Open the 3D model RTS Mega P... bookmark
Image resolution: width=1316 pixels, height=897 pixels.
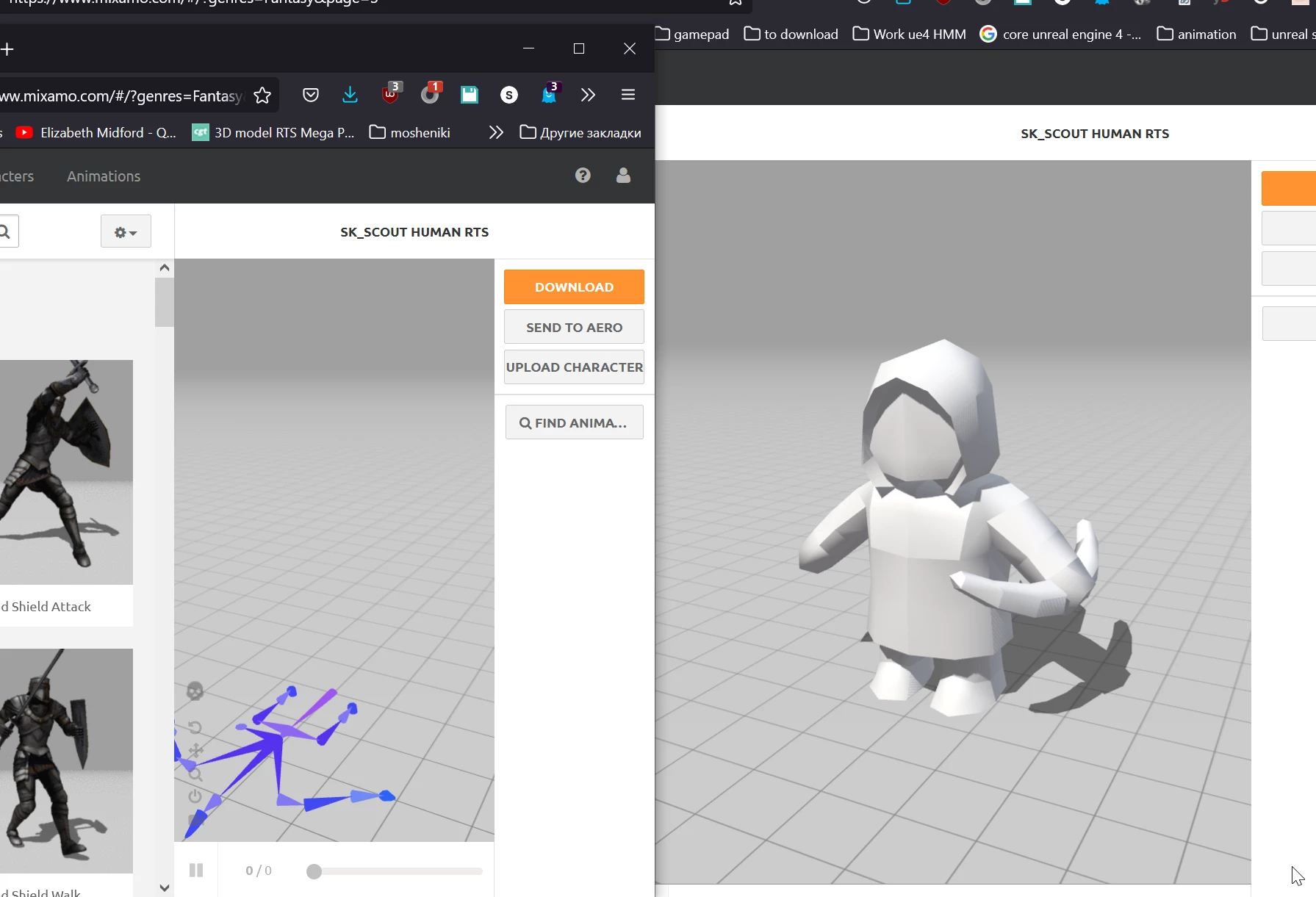point(273,133)
